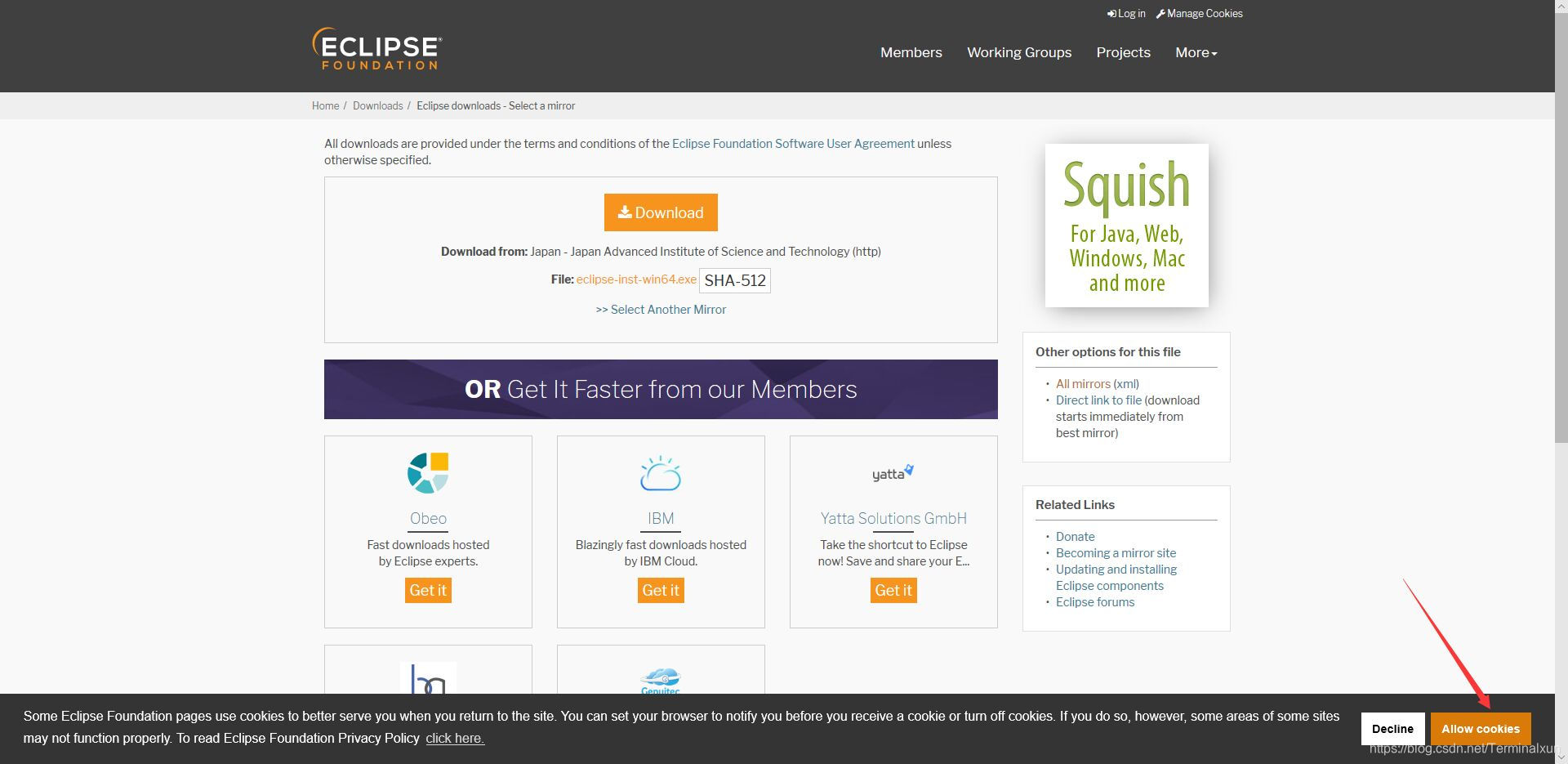Click the eclipse-inst-win64.exe file link
Image resolution: width=1568 pixels, height=764 pixels.
(636, 279)
